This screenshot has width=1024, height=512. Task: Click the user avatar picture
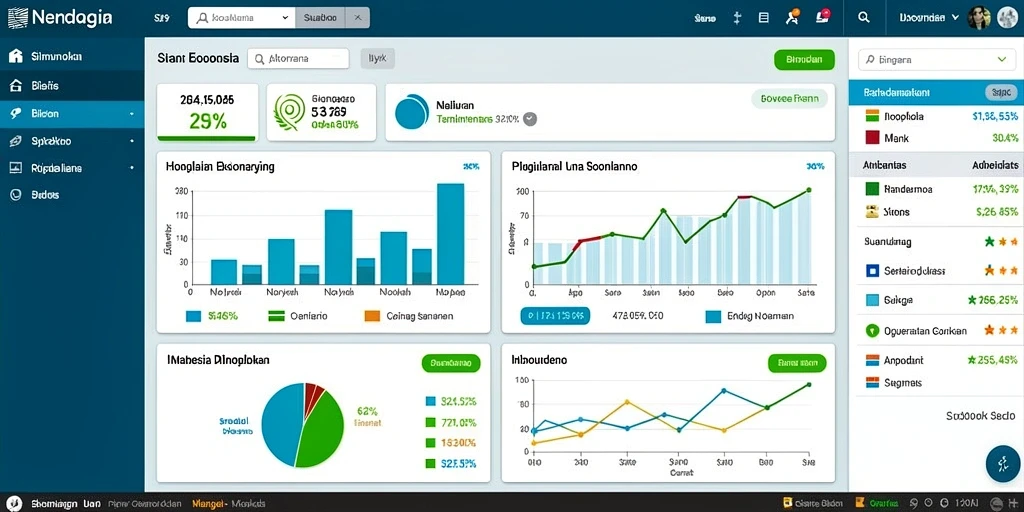979,18
